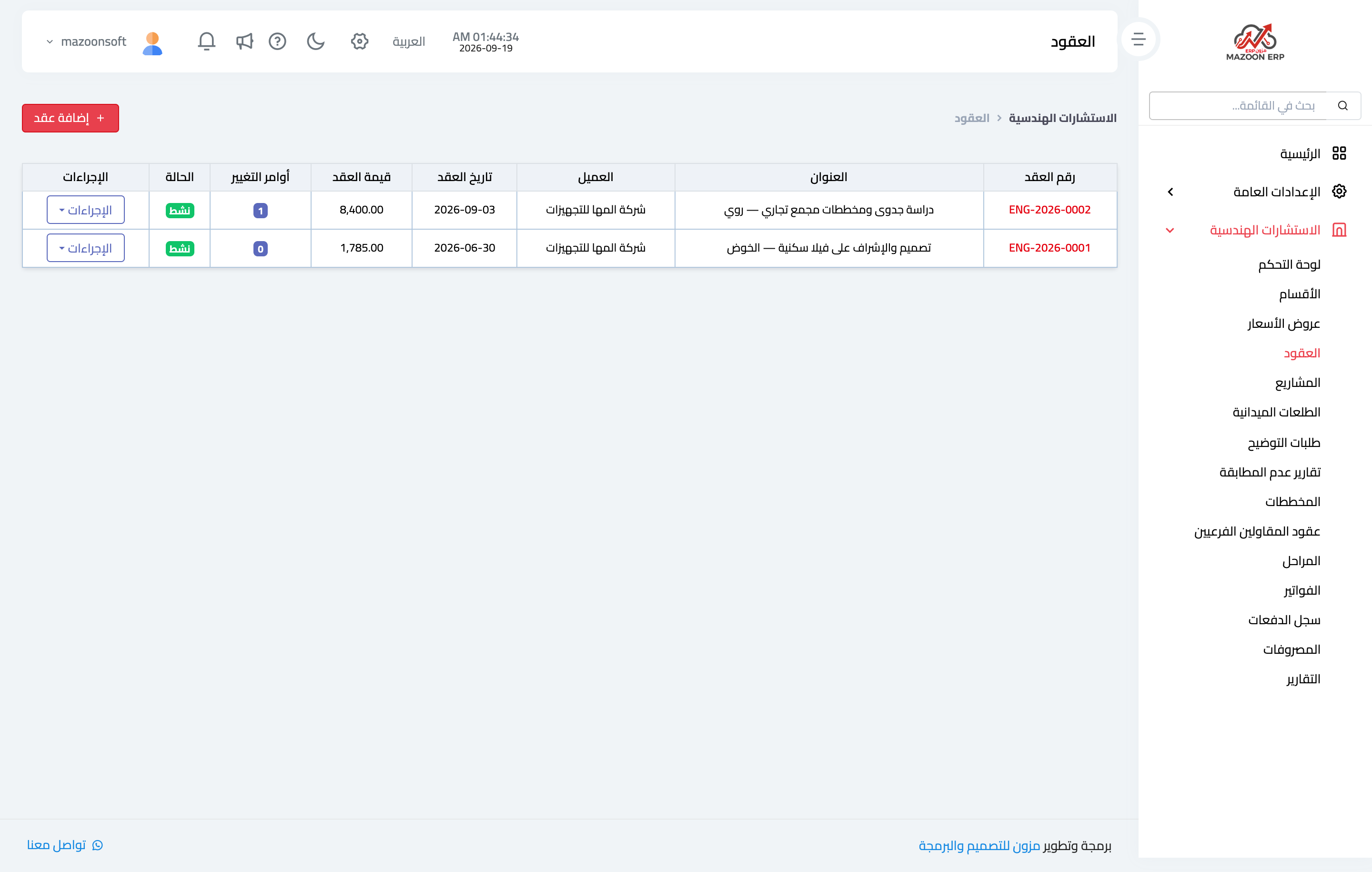Click the تاريخ العقد column header
The width and height of the screenshot is (1372, 872).
464,177
